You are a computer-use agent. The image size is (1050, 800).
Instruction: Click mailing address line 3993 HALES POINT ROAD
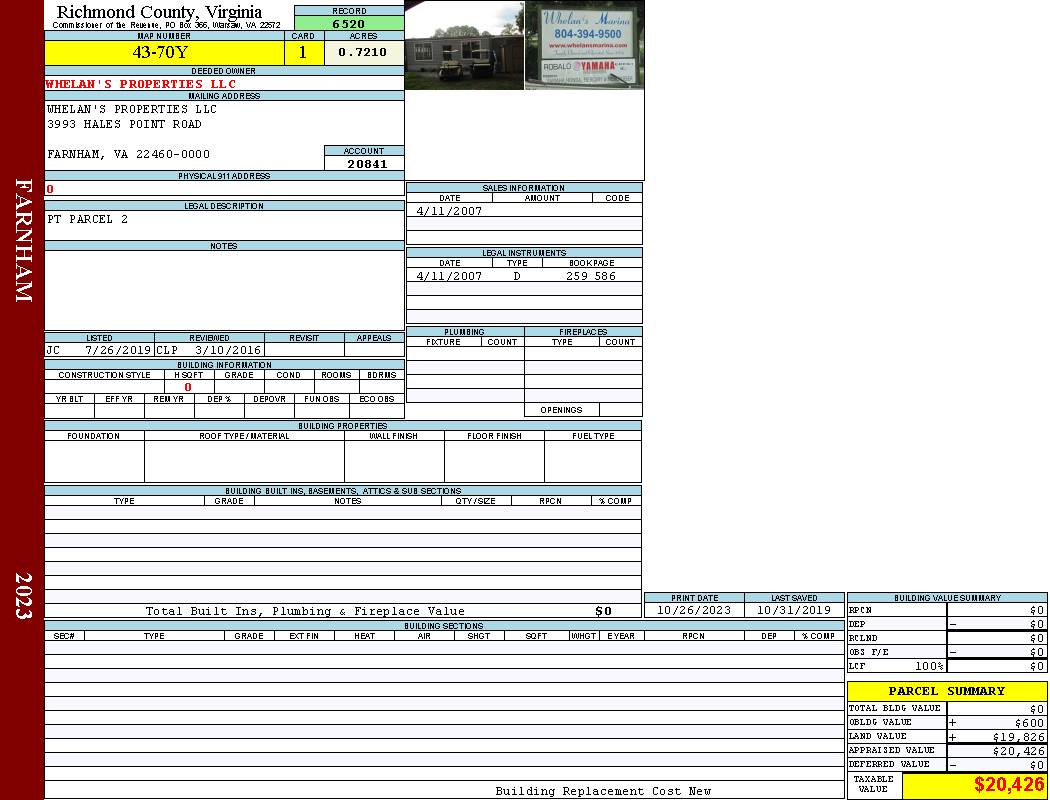[x=124, y=125]
